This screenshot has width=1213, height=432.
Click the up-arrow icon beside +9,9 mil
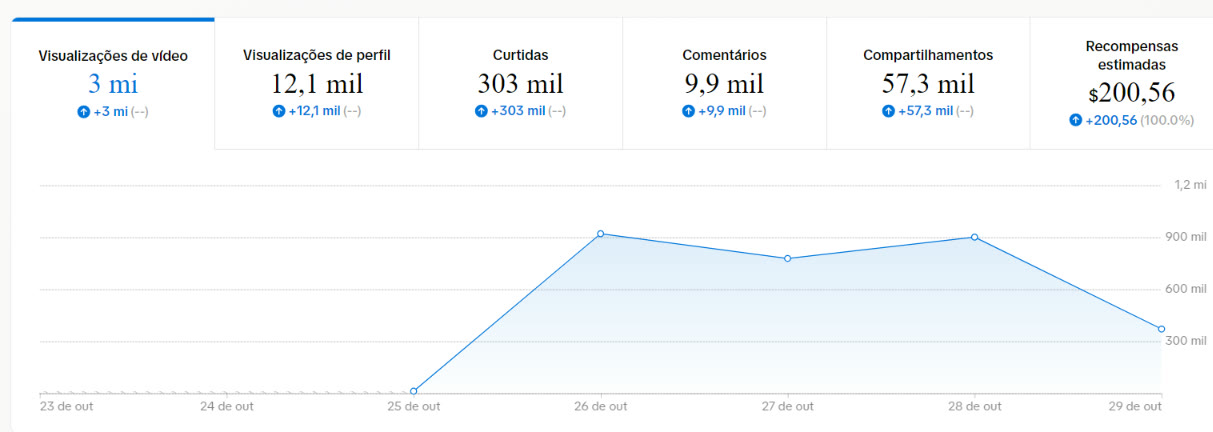pos(688,111)
